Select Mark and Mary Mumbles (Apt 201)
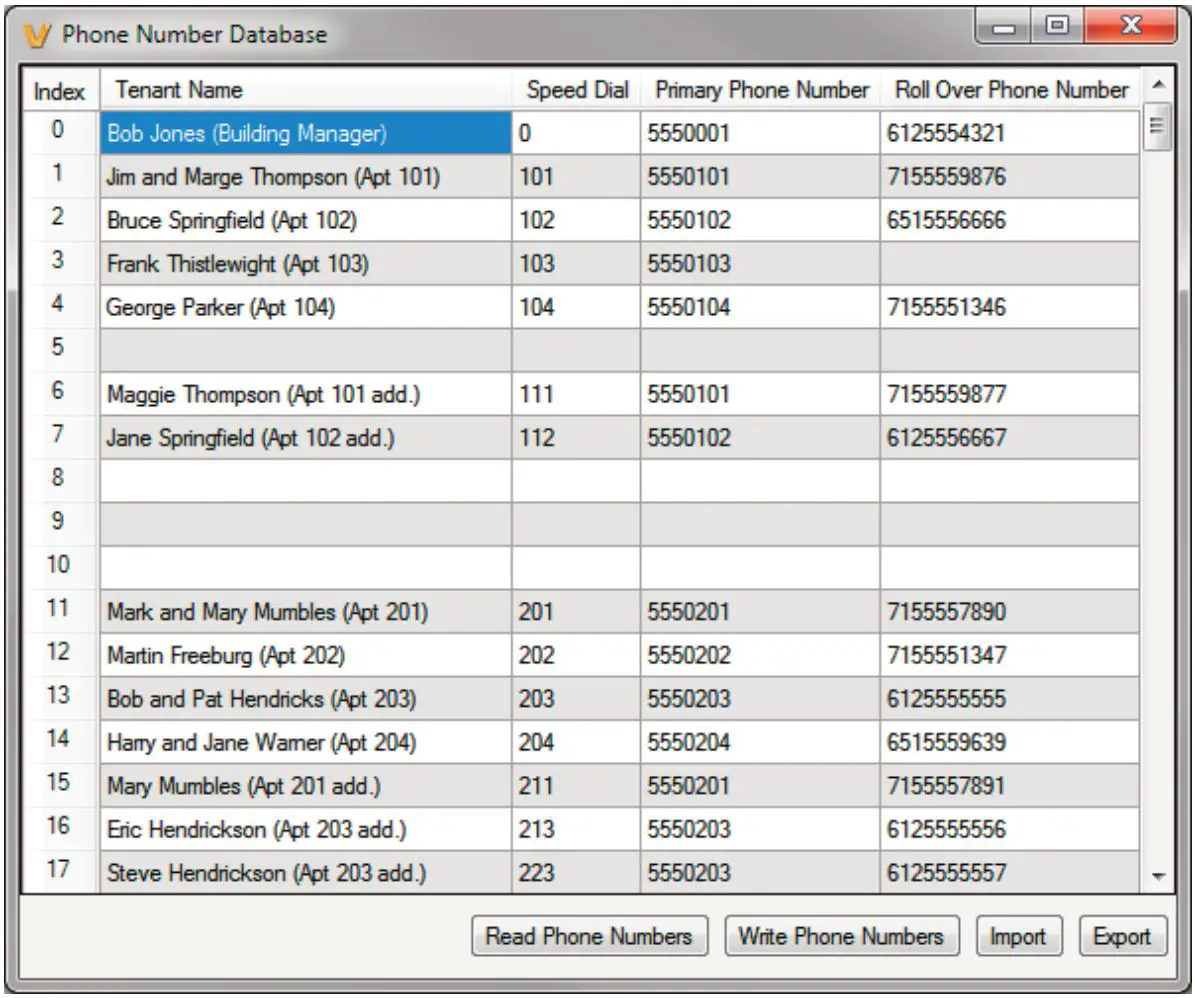The height and width of the screenshot is (998, 1195). 306,612
